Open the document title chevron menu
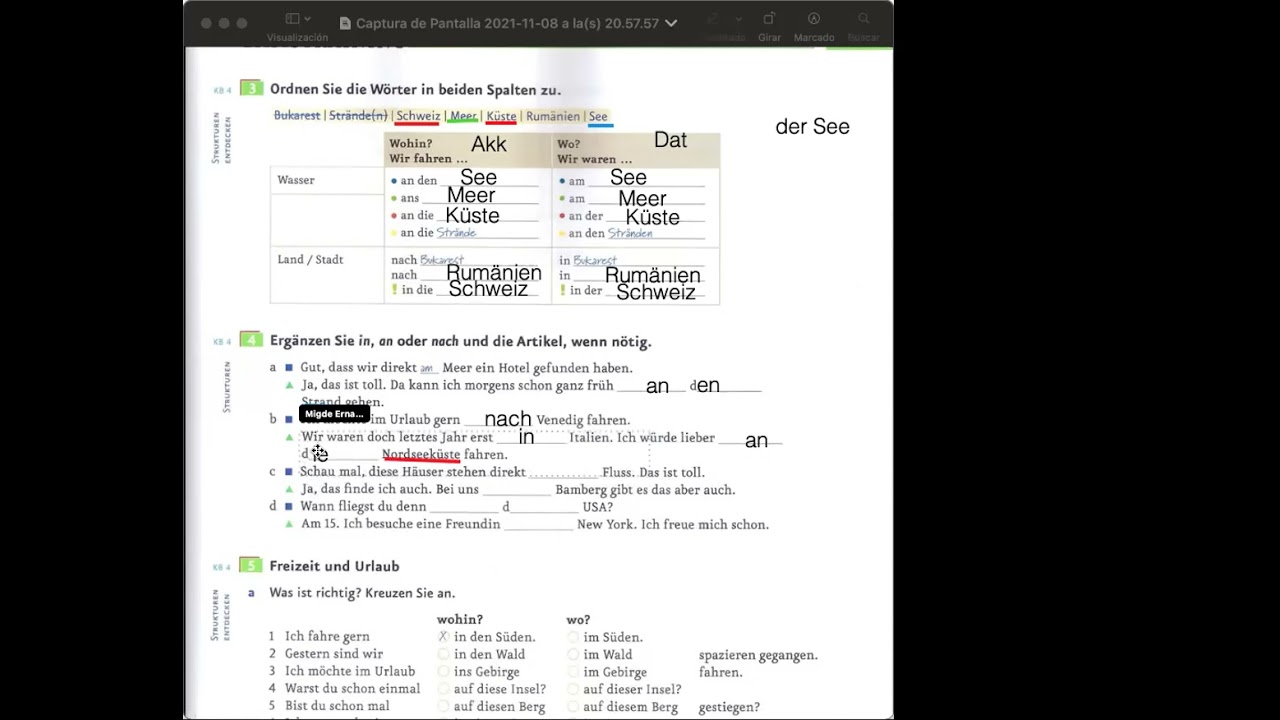 tap(671, 23)
